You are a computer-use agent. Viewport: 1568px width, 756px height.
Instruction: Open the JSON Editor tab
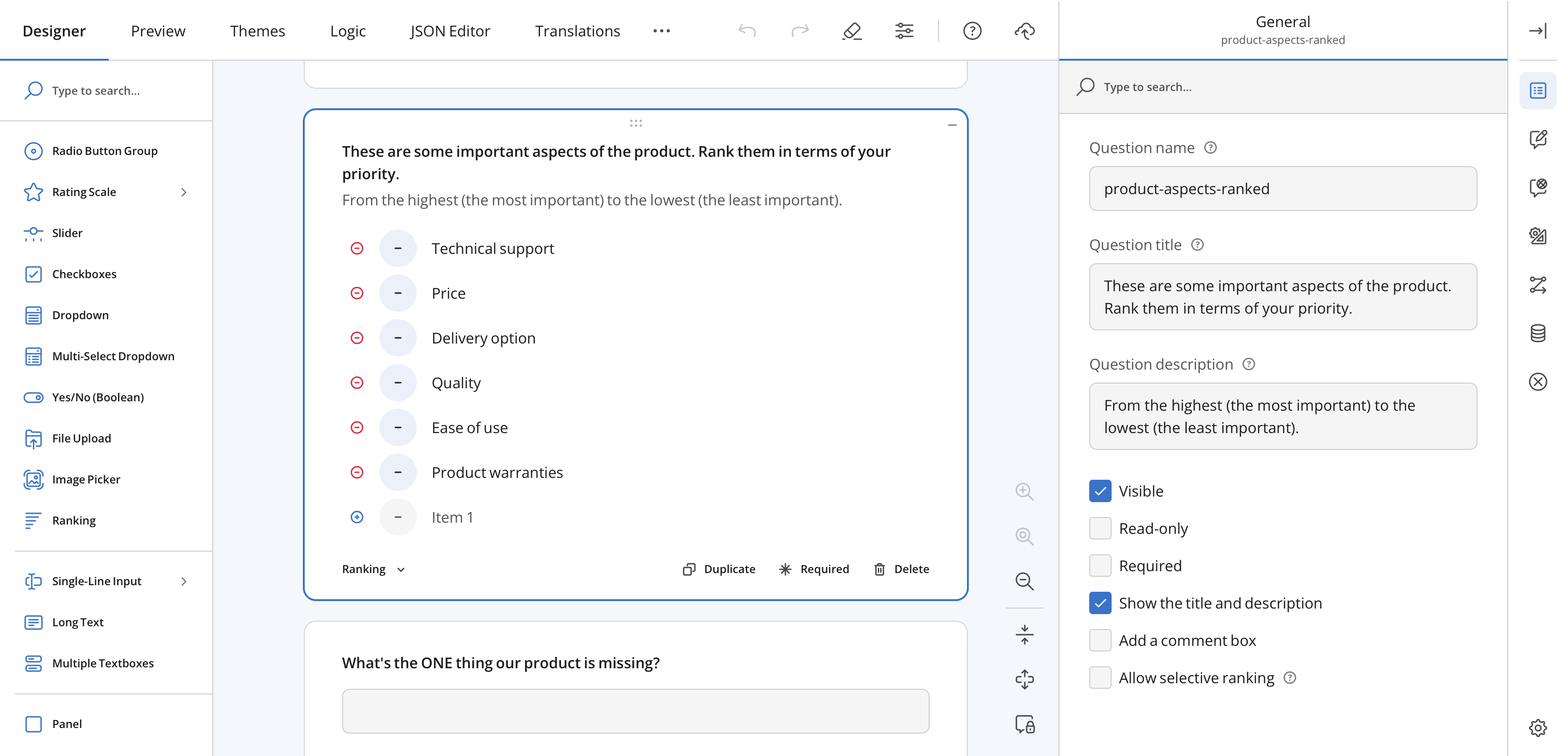450,30
